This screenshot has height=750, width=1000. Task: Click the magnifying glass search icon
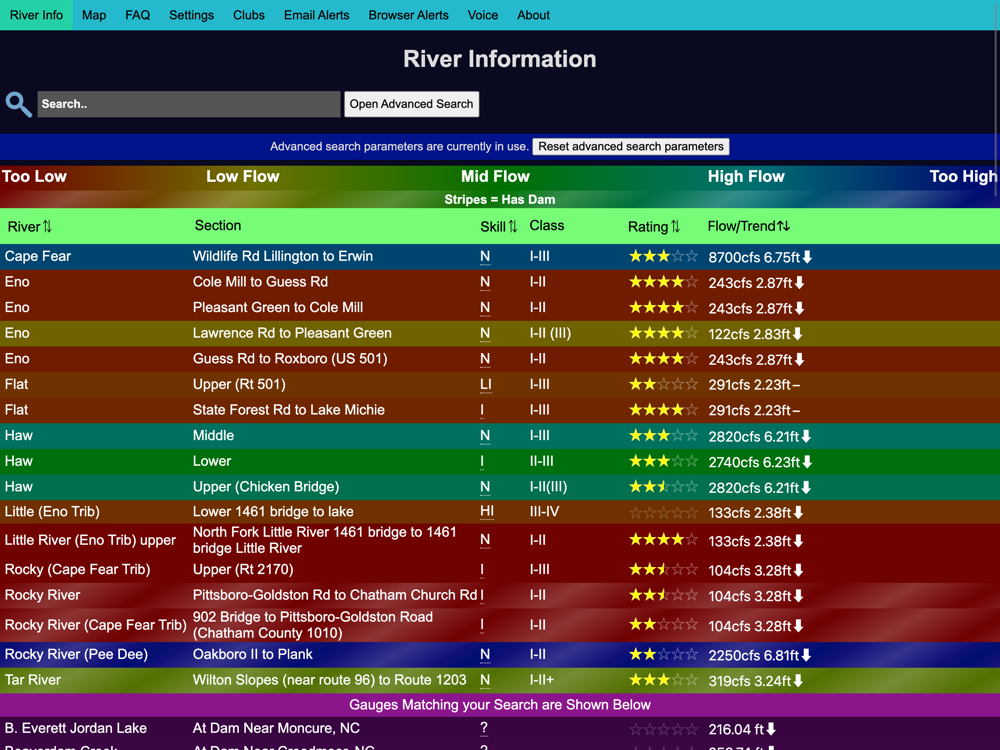18,104
